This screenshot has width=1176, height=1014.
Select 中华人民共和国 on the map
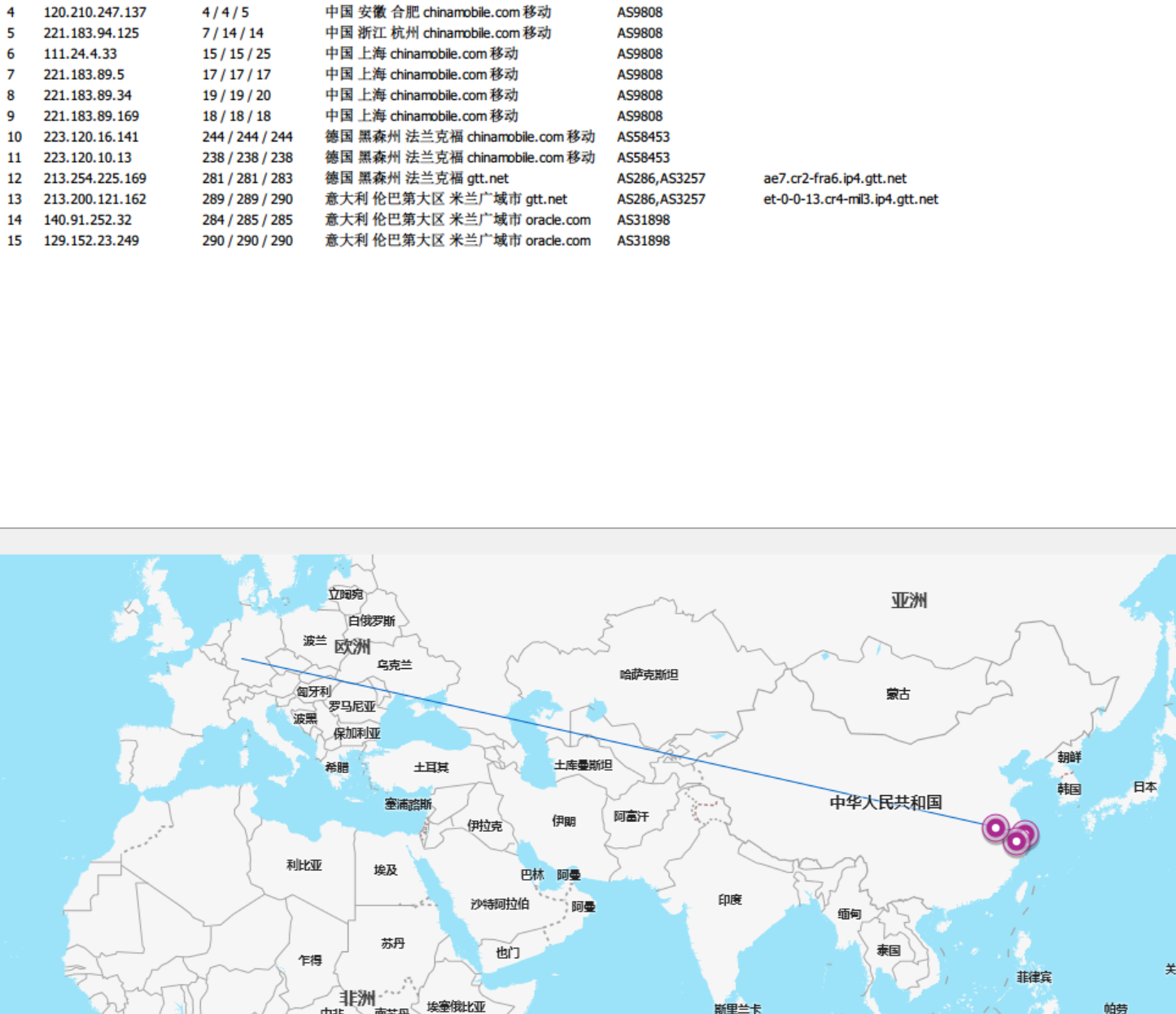(885, 802)
